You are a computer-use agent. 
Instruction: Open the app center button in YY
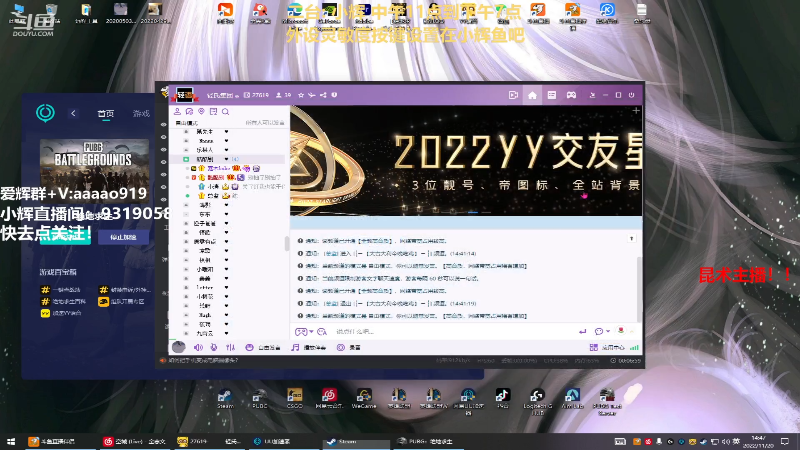tap(607, 347)
